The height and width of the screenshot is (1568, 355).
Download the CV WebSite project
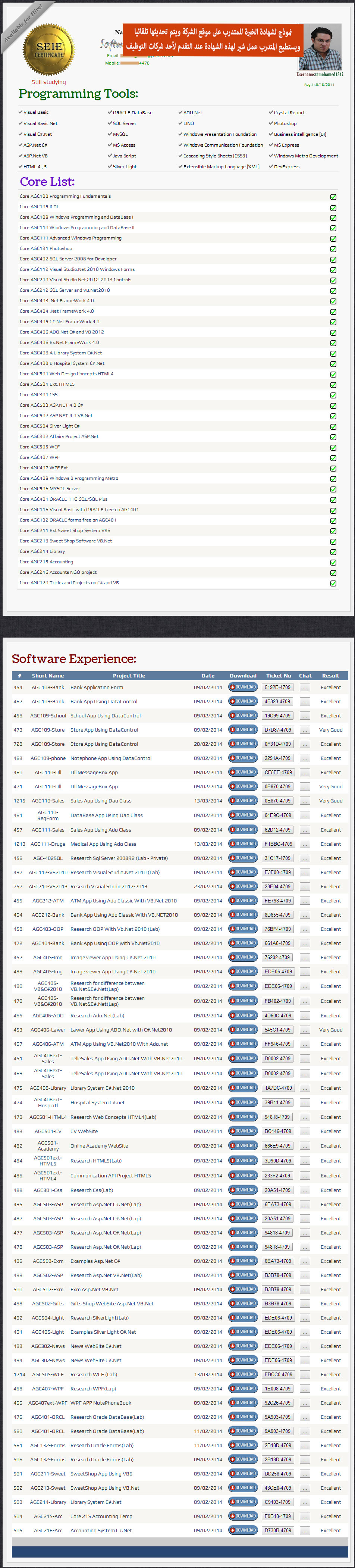coord(242,1132)
